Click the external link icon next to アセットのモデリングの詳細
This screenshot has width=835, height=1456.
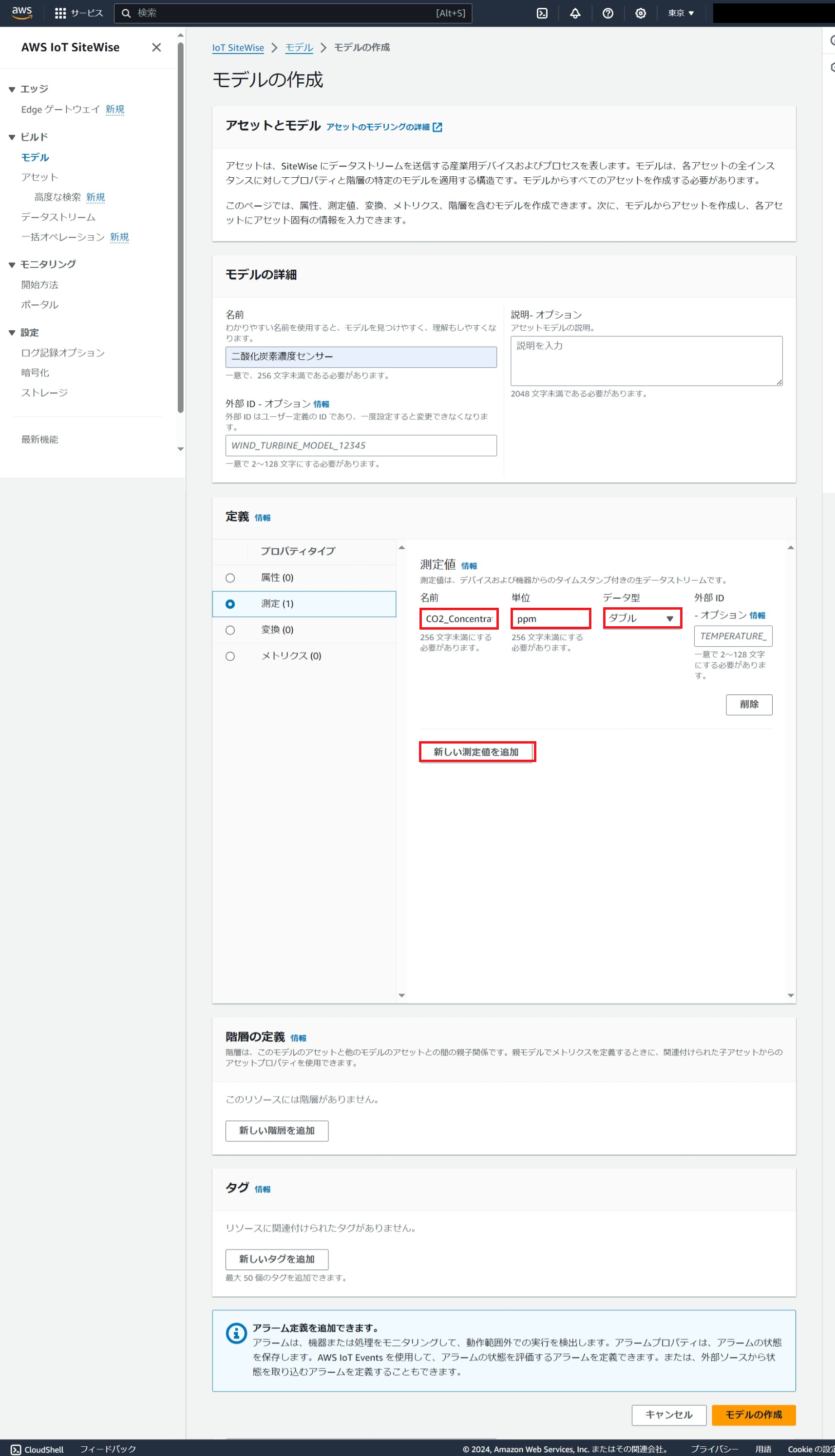coord(437,127)
